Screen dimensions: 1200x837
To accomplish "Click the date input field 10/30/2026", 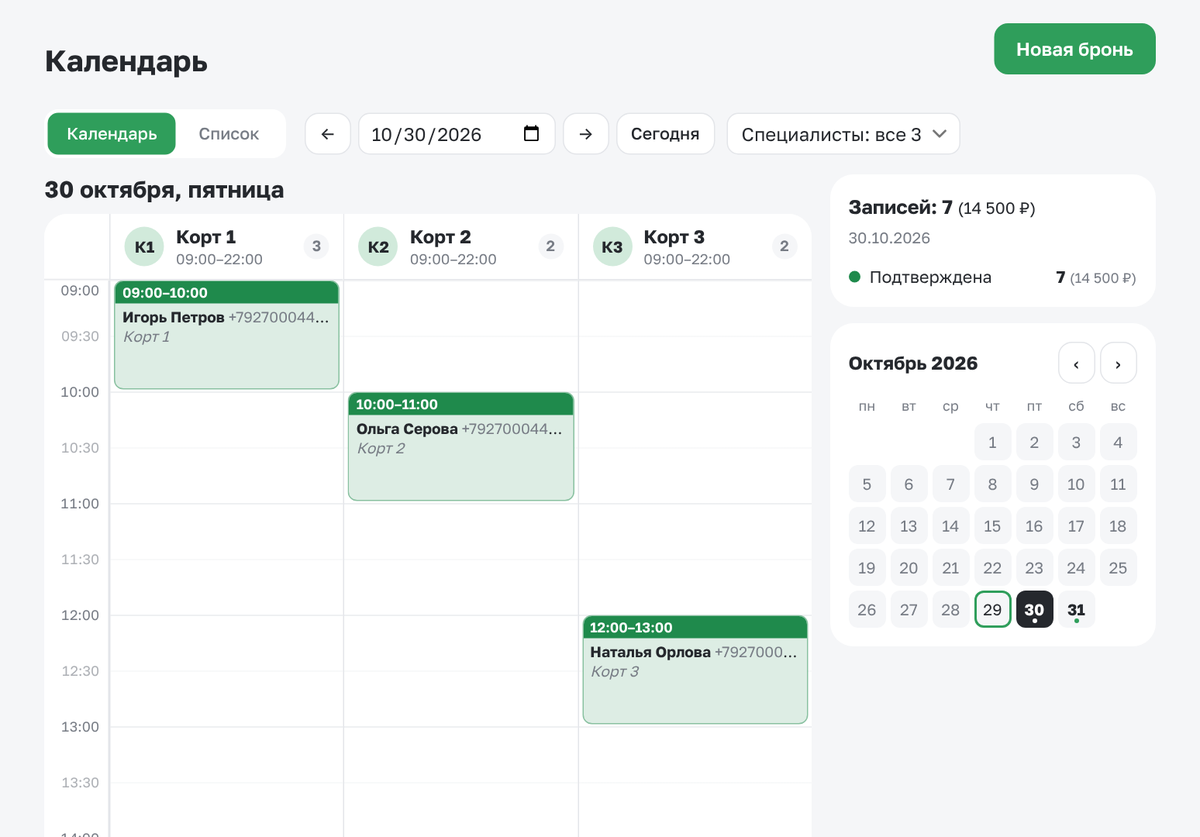I will (456, 134).
